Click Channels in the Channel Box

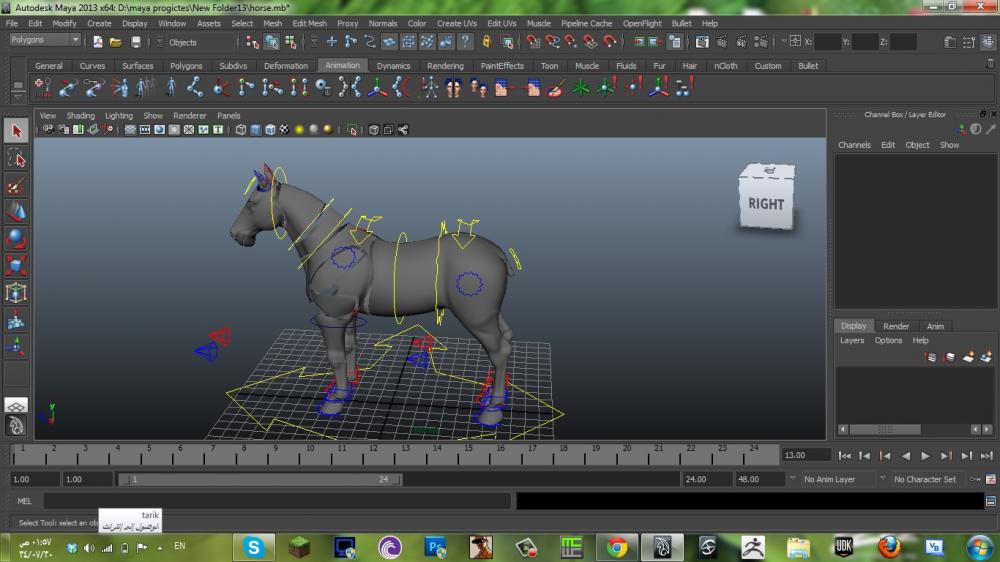(x=854, y=145)
